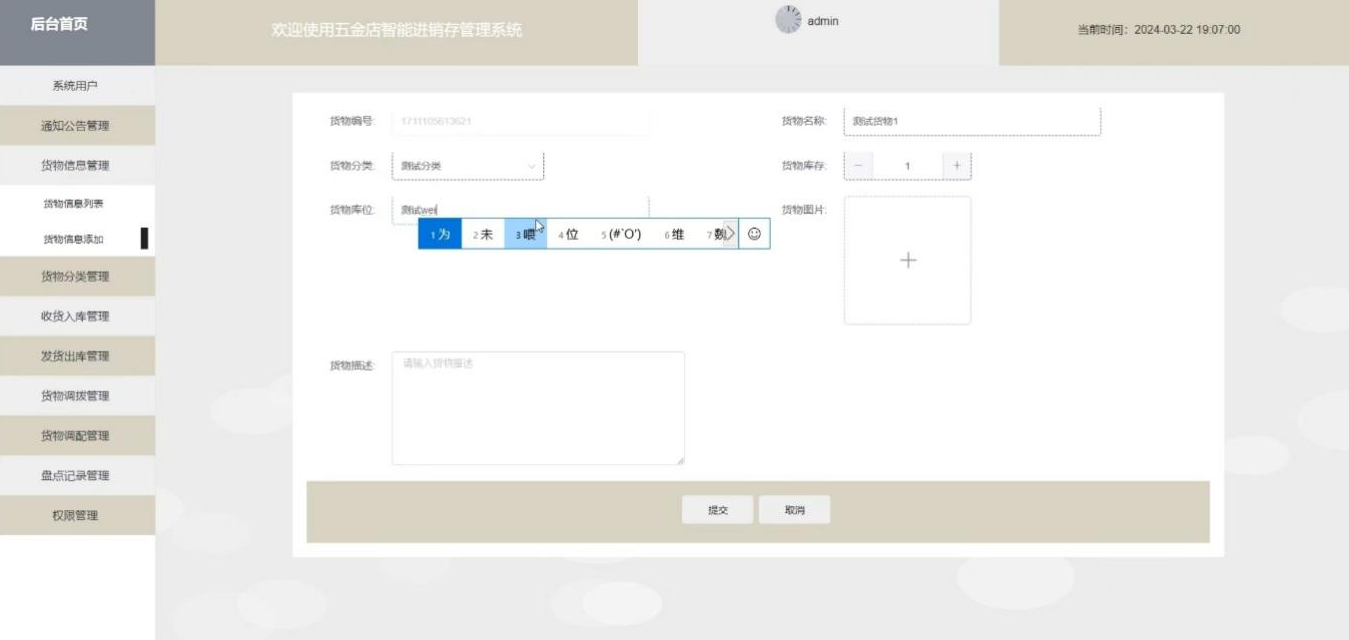Choose IME candidate 4 位
Image resolution: width=1349 pixels, height=640 pixels.
[x=568, y=234]
